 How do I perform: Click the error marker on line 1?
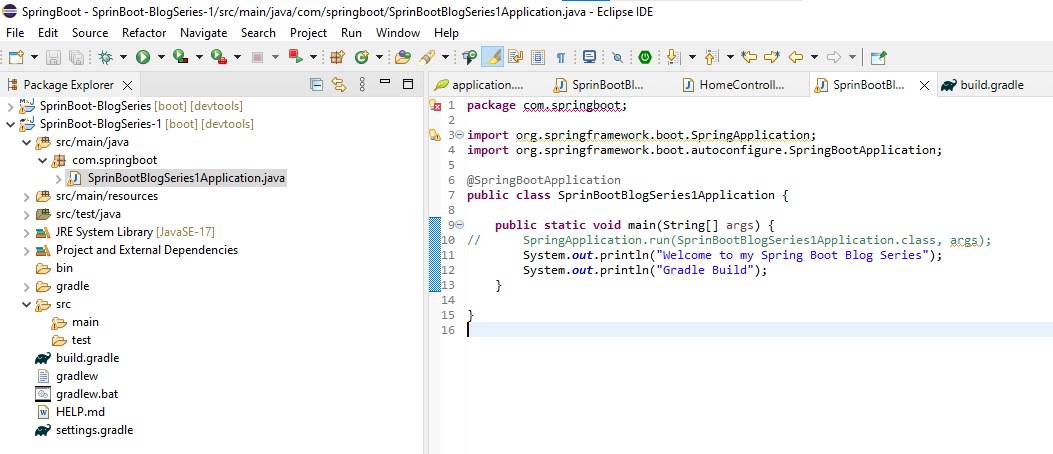coord(435,106)
